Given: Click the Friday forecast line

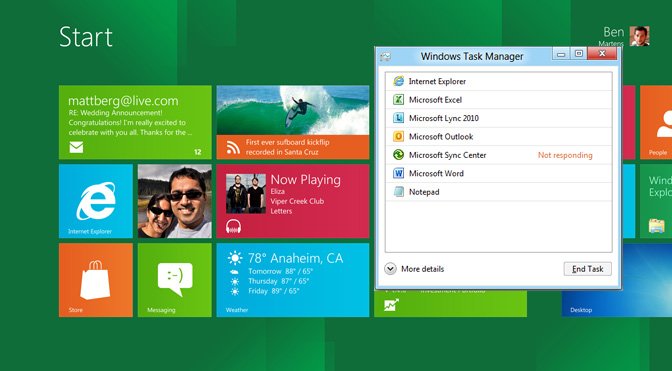Looking at the screenshot, I should [273, 291].
